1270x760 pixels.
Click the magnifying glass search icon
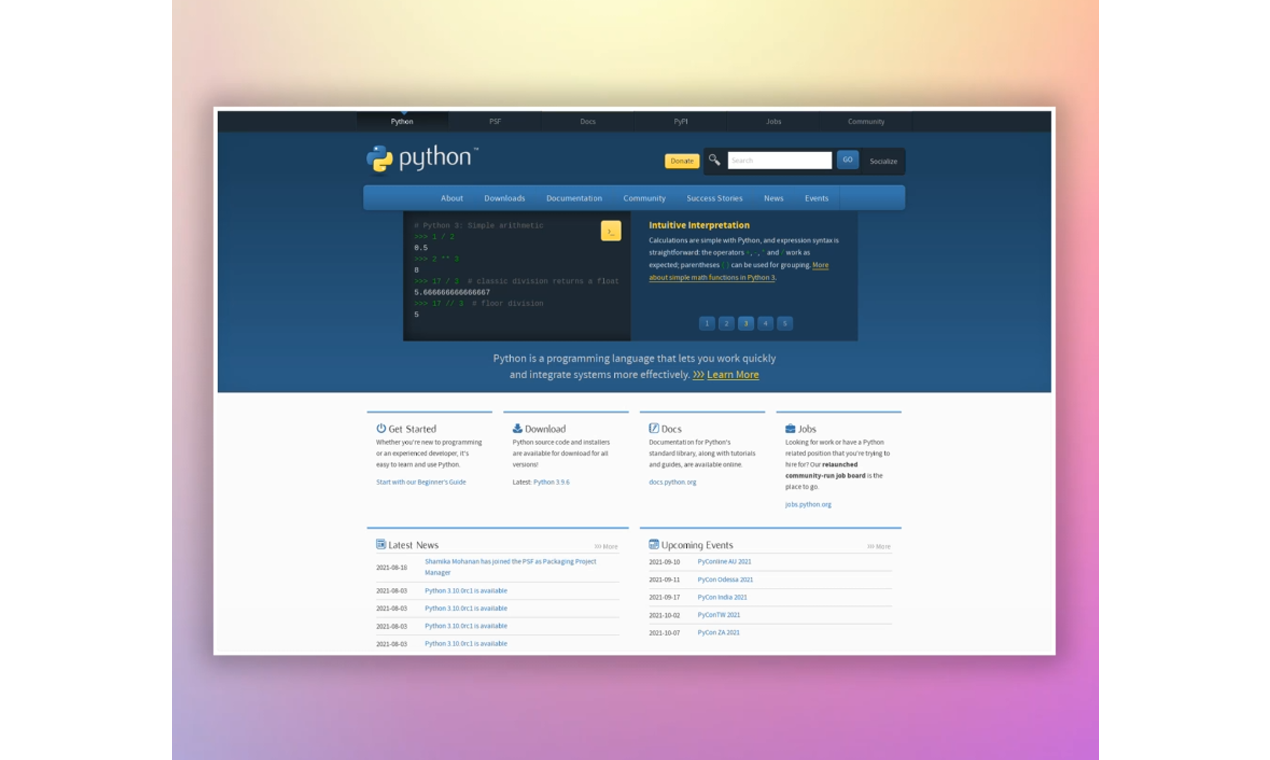point(714,160)
